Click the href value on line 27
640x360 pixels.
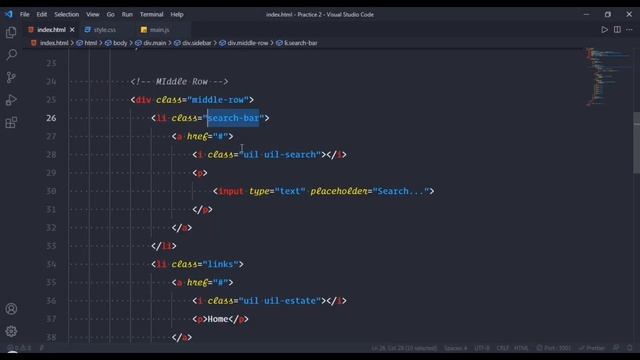tap(220, 136)
